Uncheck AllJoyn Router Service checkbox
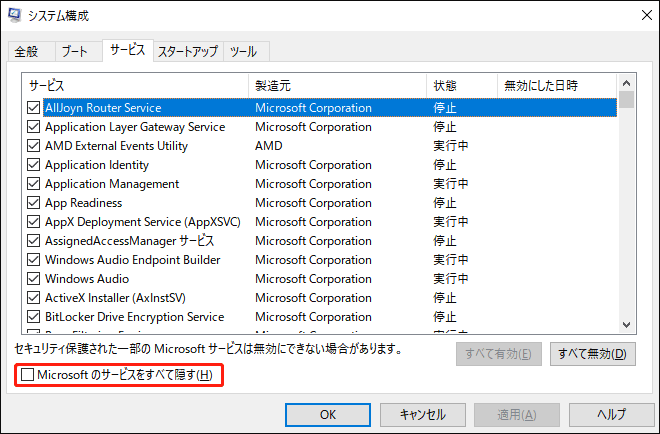 click(x=34, y=108)
